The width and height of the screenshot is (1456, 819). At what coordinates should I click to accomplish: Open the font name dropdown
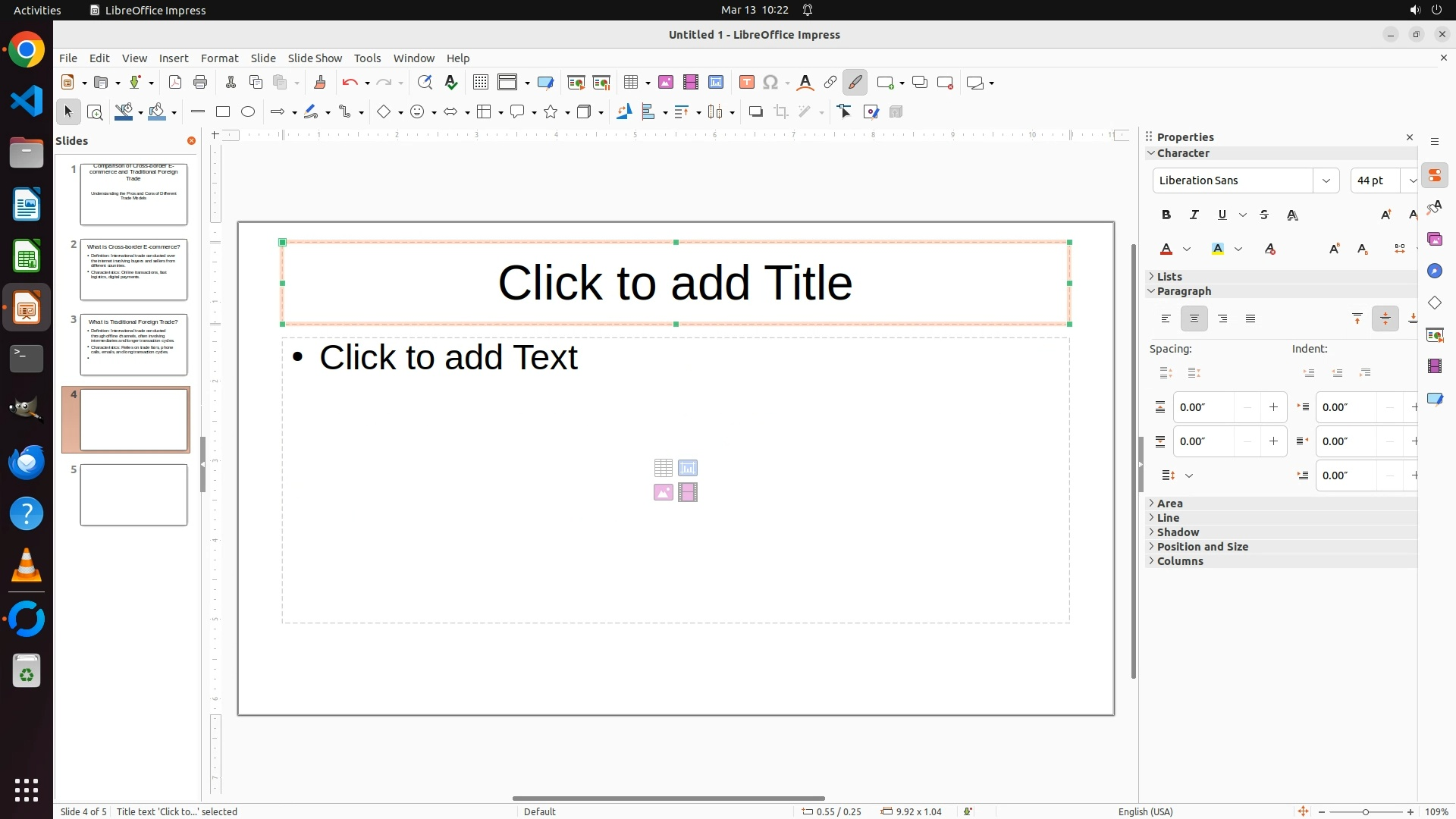click(1326, 180)
